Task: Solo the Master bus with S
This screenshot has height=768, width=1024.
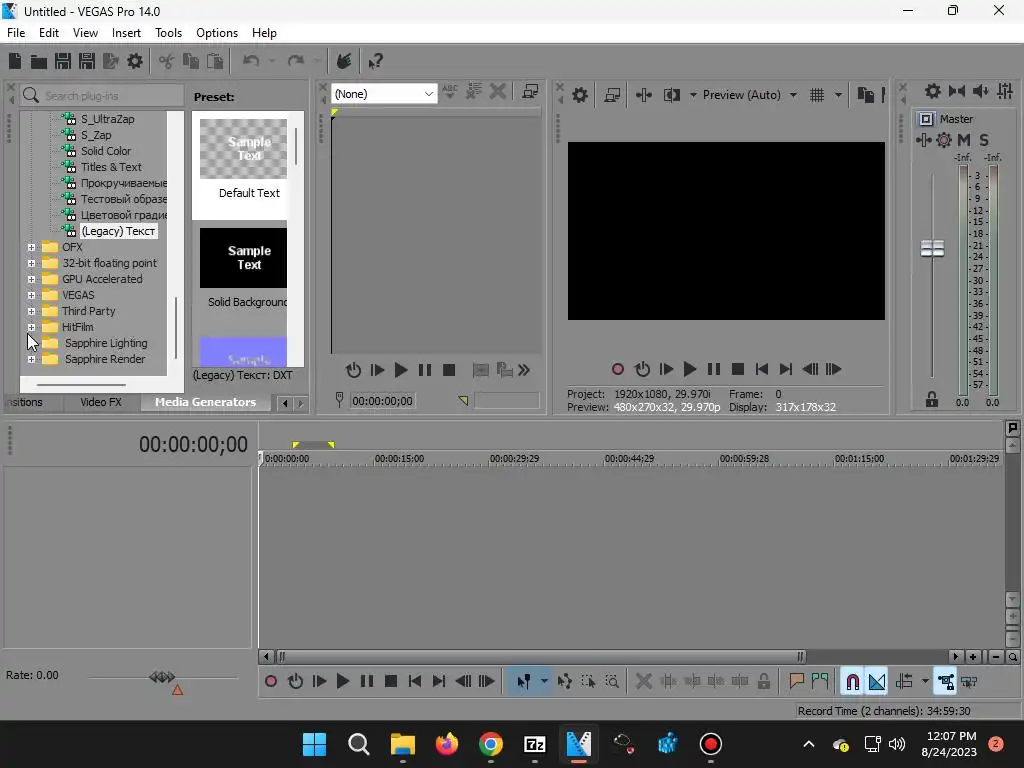Action: click(x=984, y=140)
